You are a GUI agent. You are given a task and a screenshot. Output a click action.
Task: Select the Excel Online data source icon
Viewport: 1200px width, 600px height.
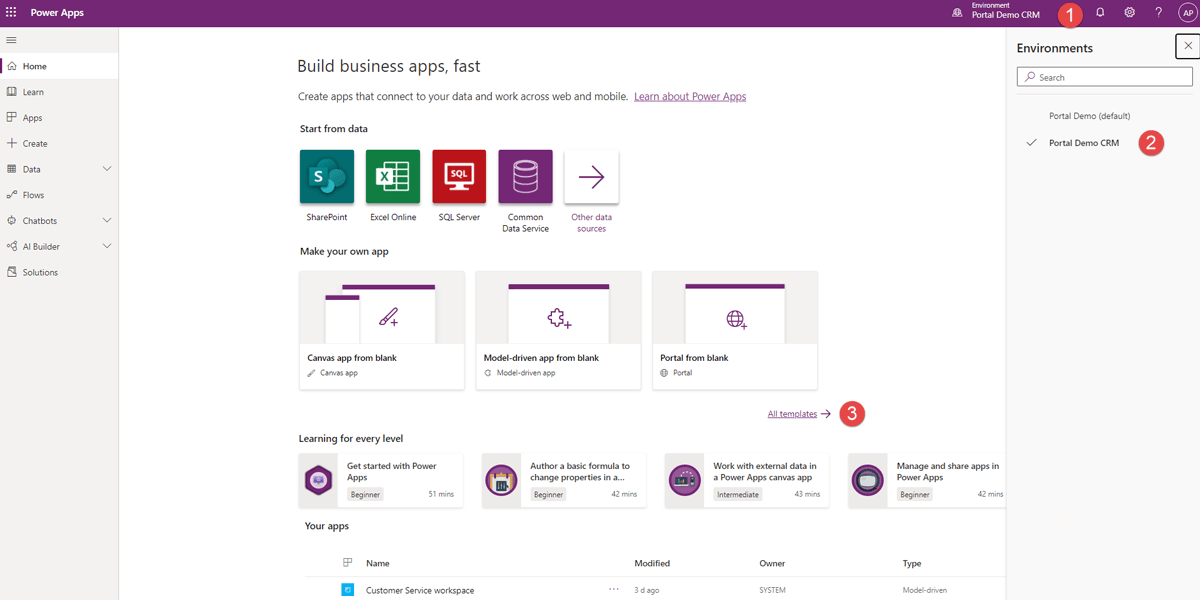392,176
